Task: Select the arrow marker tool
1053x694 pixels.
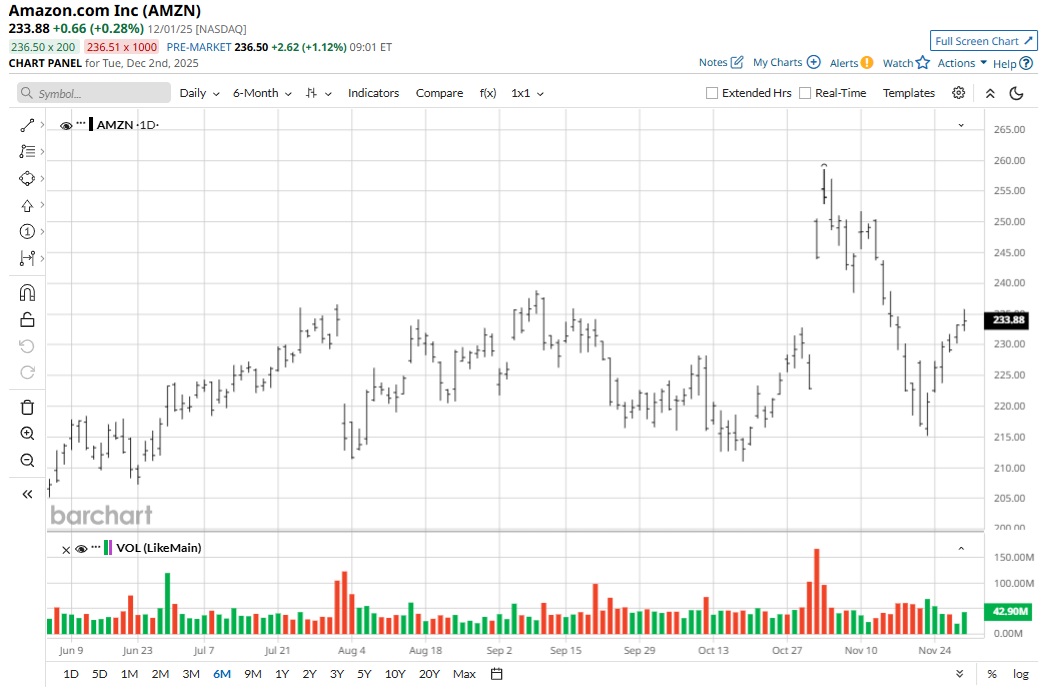Action: click(x=27, y=206)
